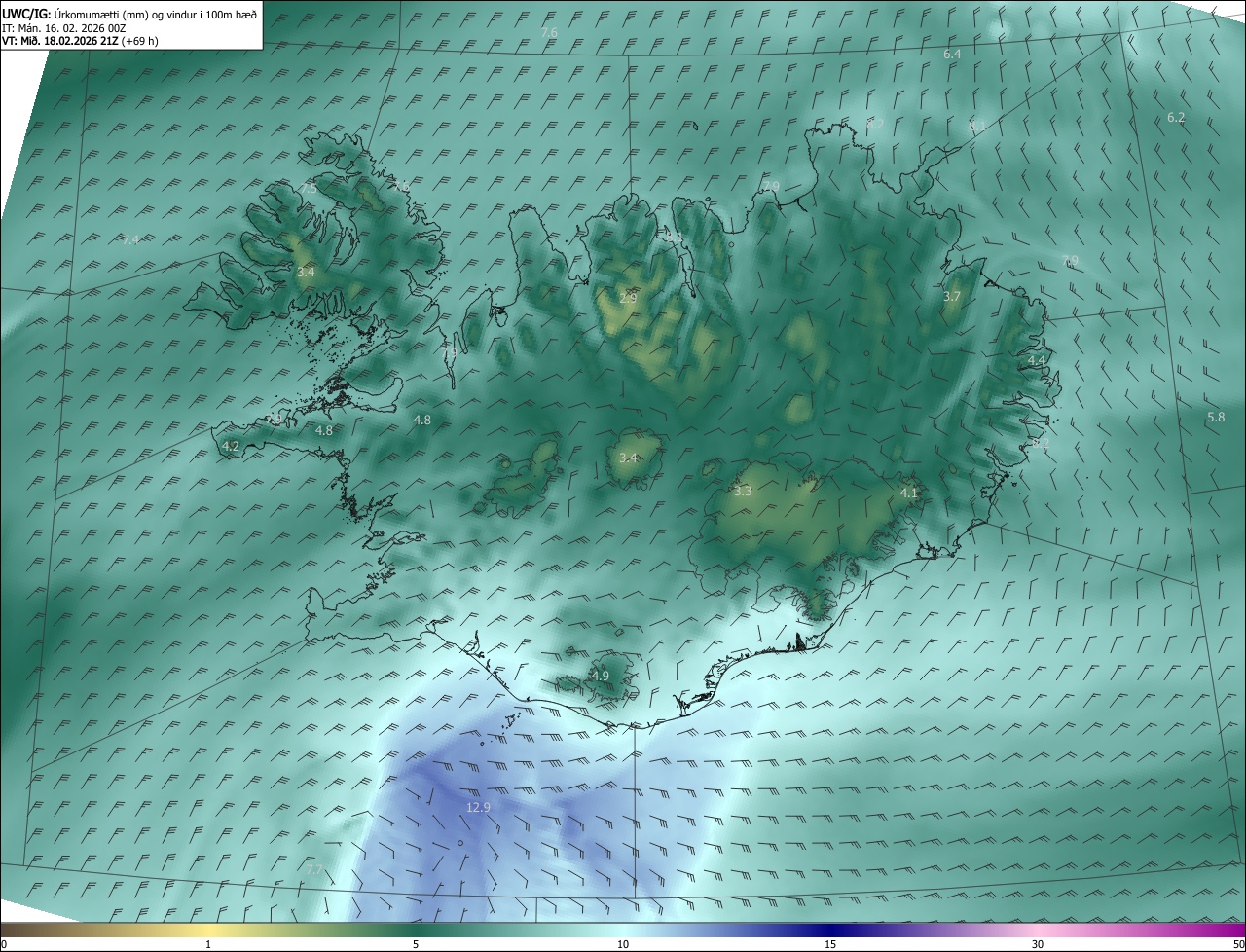The height and width of the screenshot is (952, 1246).
Task: Click the 4.1 value label
Action: (x=908, y=494)
